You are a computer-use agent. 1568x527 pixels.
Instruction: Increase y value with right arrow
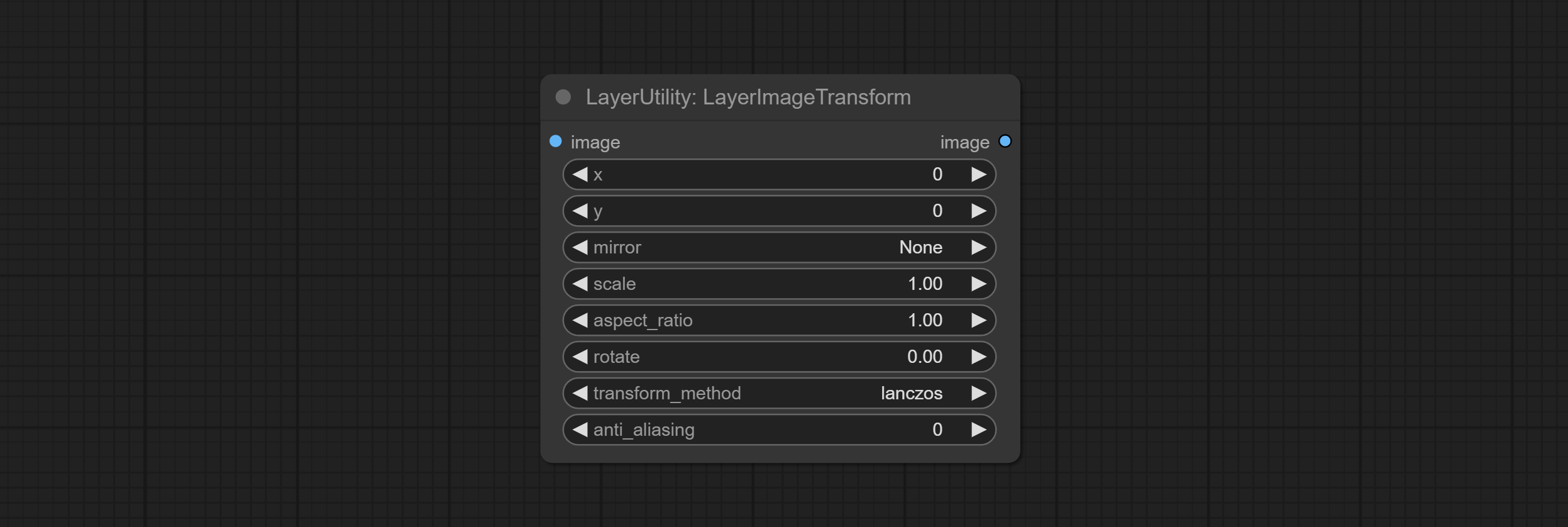[x=978, y=211]
